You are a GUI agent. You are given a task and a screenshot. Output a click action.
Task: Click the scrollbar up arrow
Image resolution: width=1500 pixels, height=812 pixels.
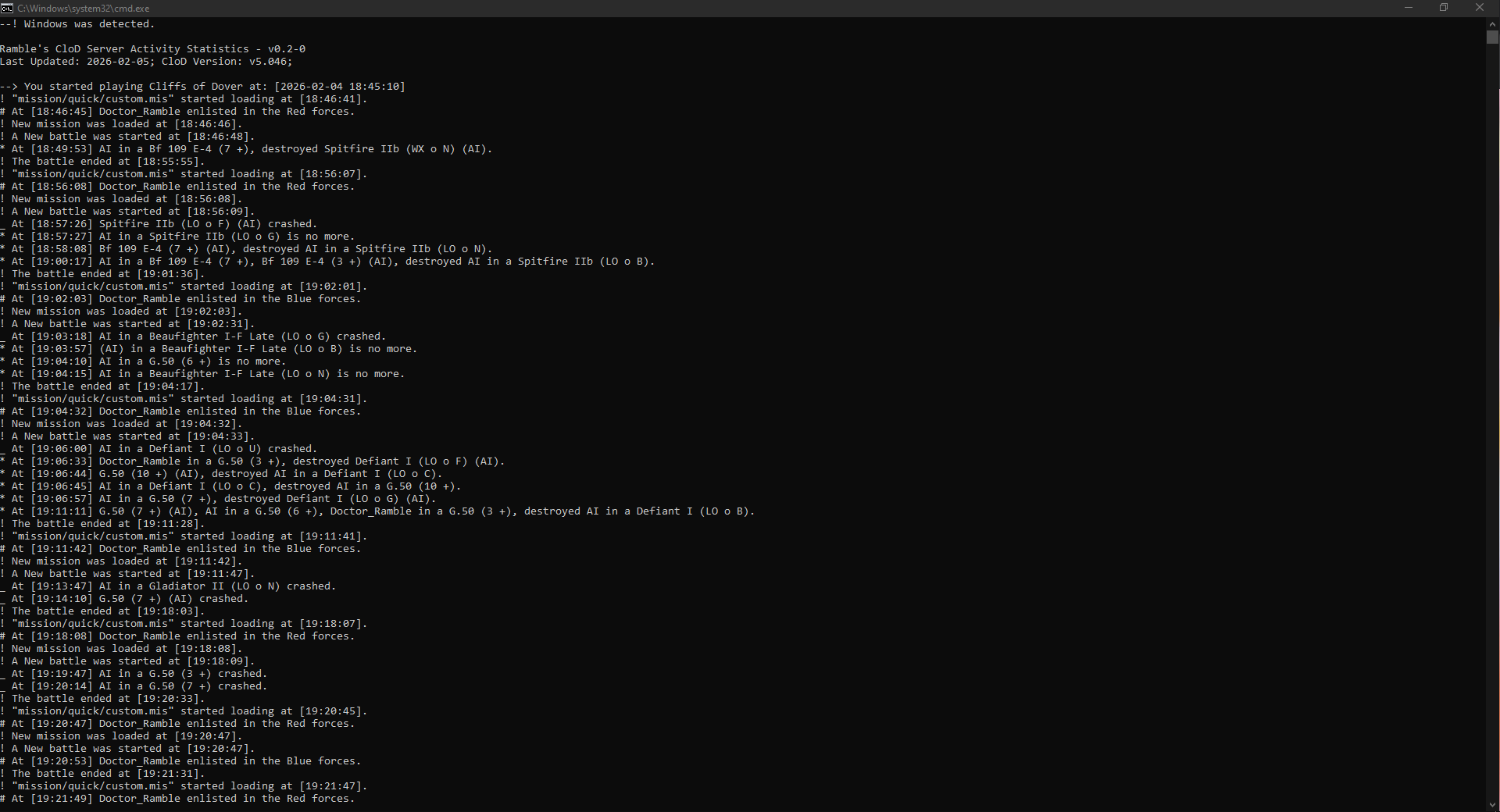pyautogui.click(x=1492, y=23)
